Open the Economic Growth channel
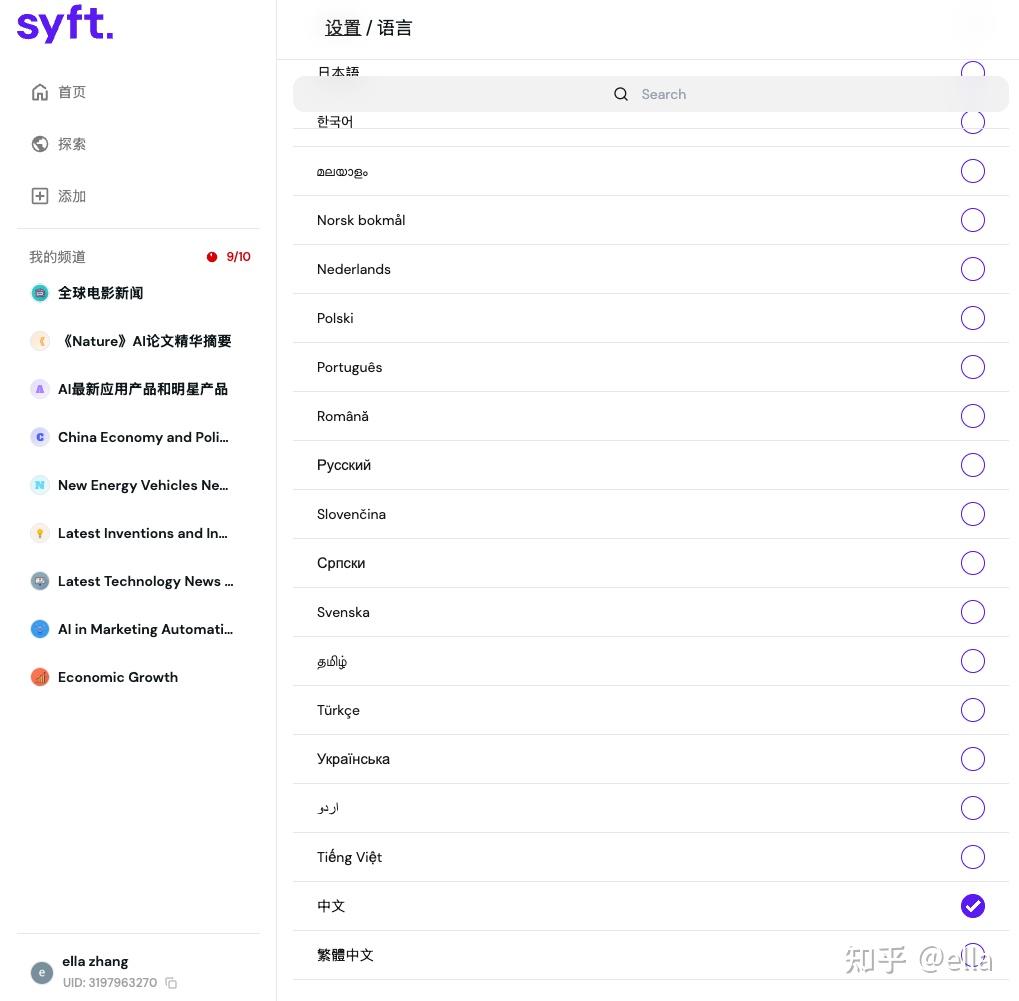The width and height of the screenshot is (1019, 1001). pos(117,677)
